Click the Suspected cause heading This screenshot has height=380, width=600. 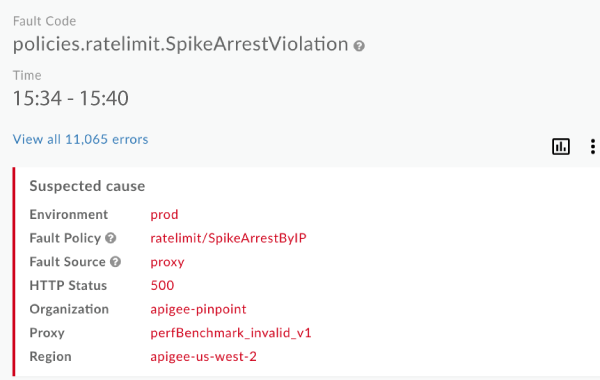[x=87, y=186]
